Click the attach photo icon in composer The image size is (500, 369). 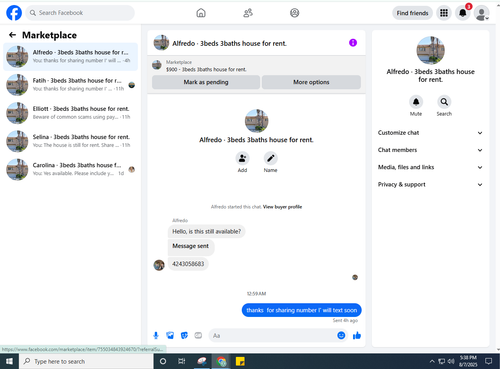[x=170, y=335]
